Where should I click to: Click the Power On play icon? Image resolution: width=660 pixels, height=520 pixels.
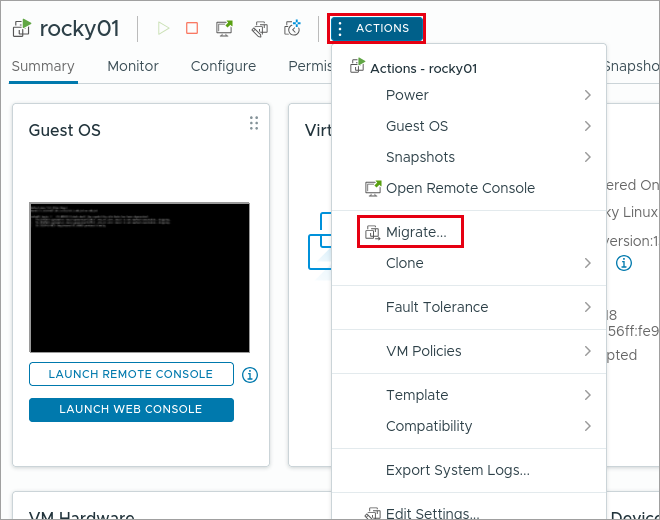pos(163,28)
